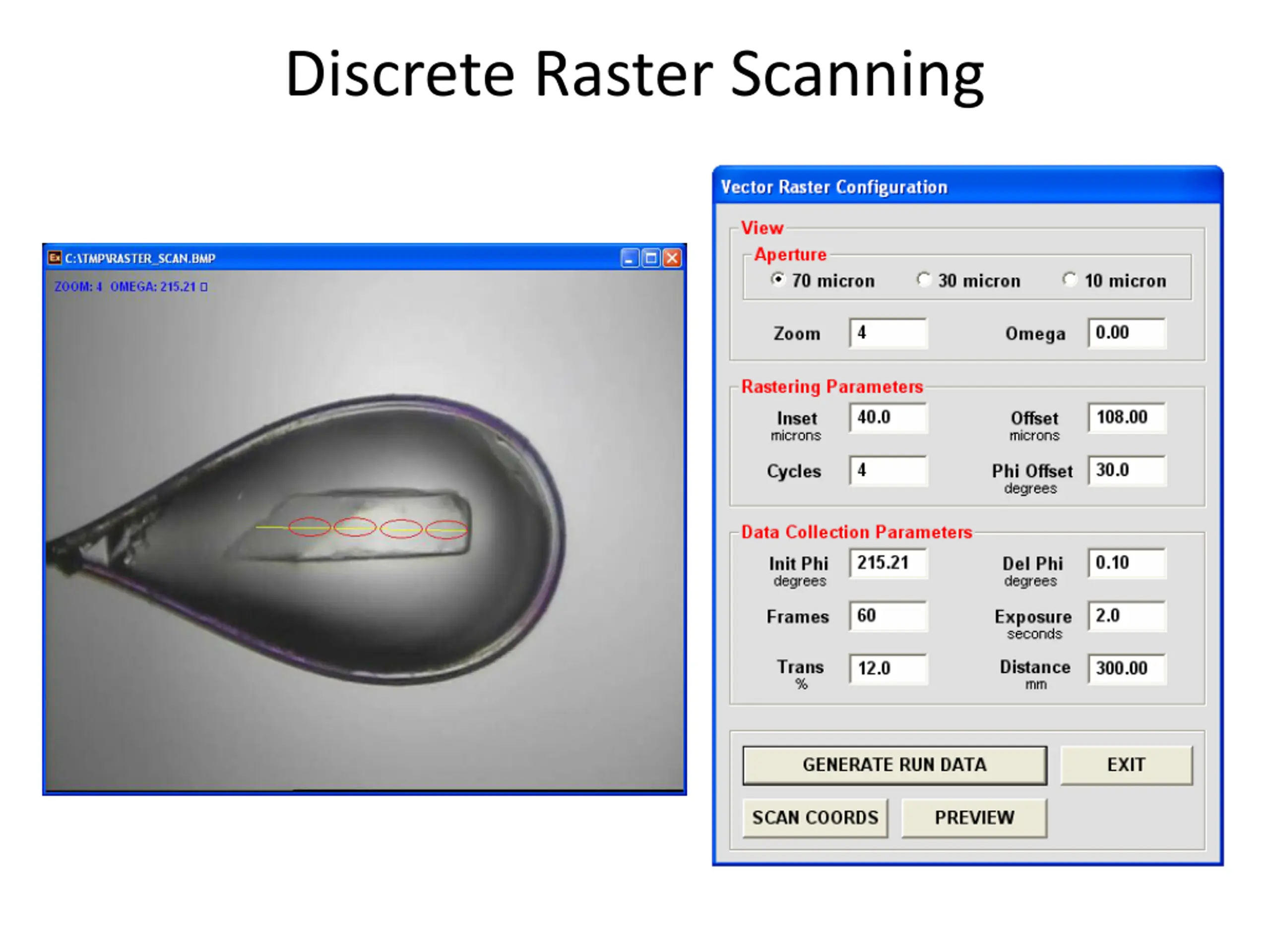Click the ZOOM: 4 overlay text
1270x952 pixels.
(x=78, y=287)
